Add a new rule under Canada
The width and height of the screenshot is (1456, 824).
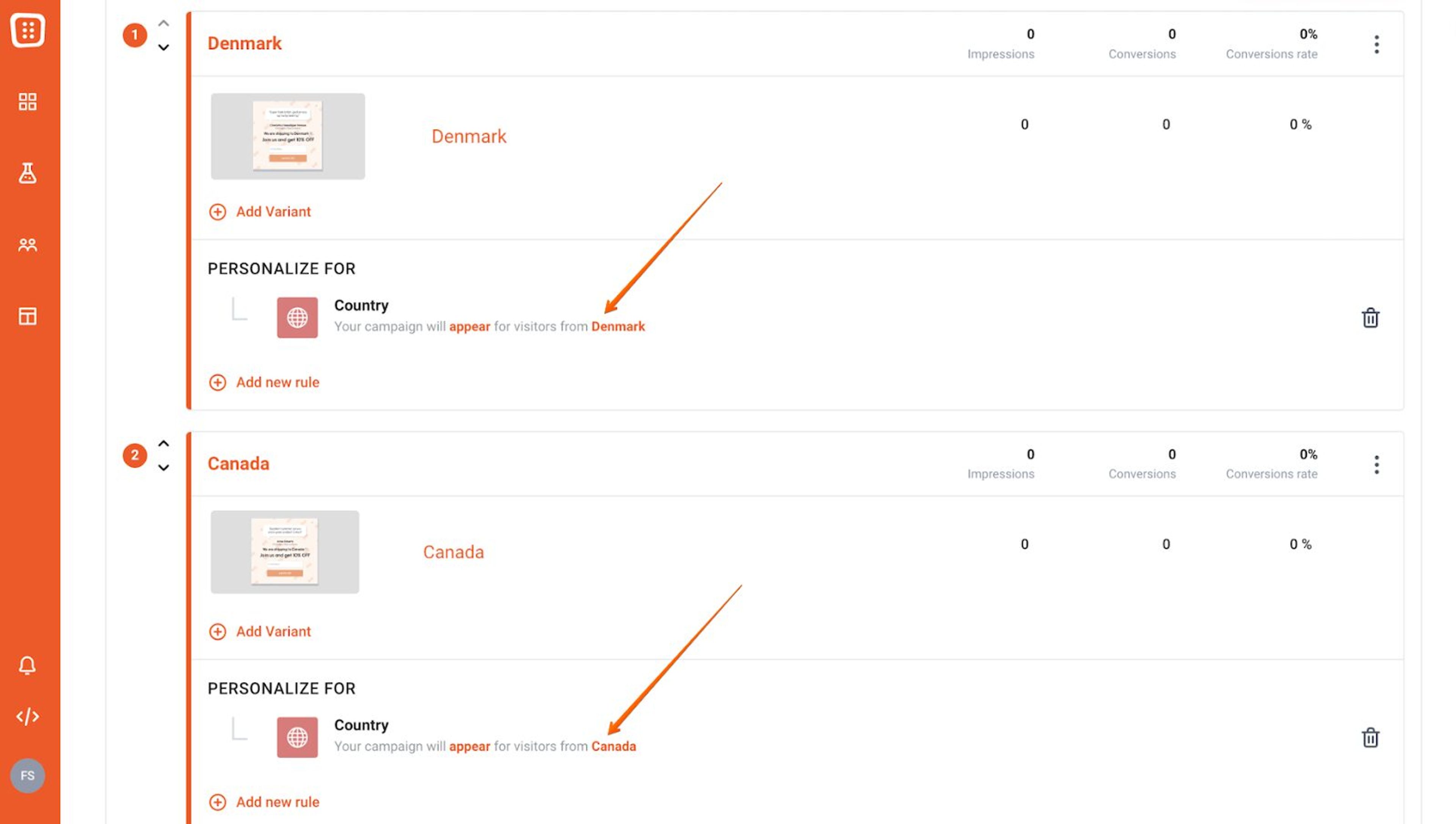tap(264, 801)
